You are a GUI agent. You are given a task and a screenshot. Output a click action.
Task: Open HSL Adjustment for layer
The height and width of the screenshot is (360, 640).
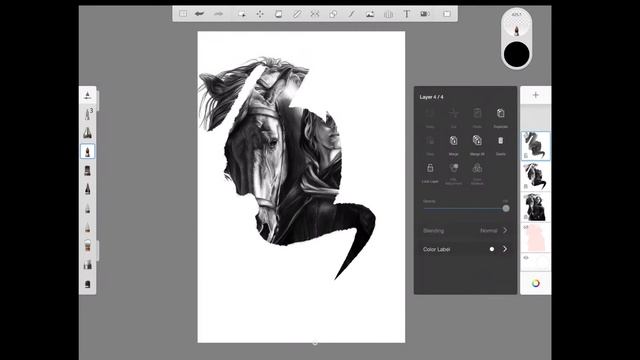pyautogui.click(x=453, y=173)
